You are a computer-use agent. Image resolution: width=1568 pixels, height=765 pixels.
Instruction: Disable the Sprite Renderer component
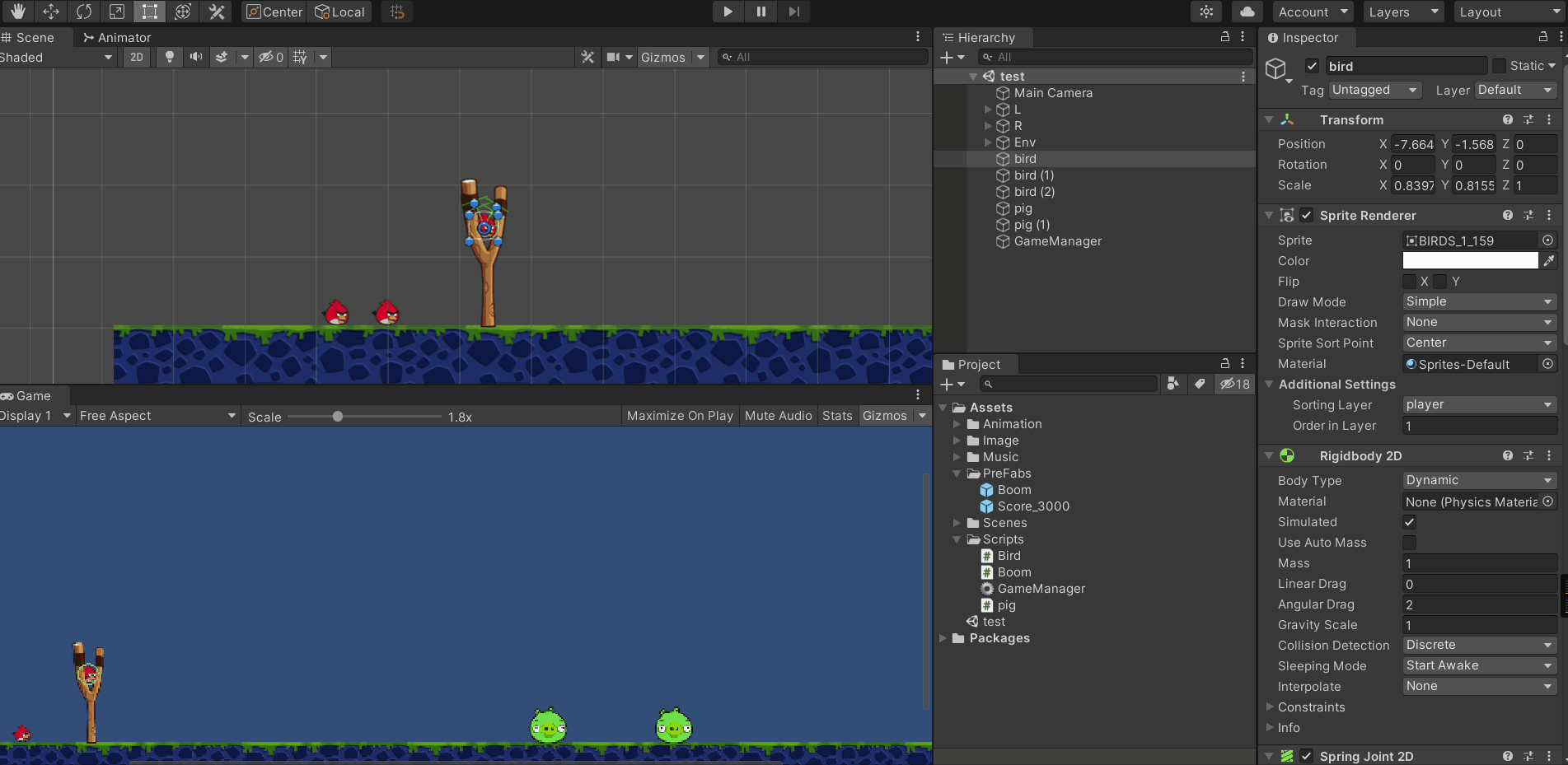(1307, 215)
